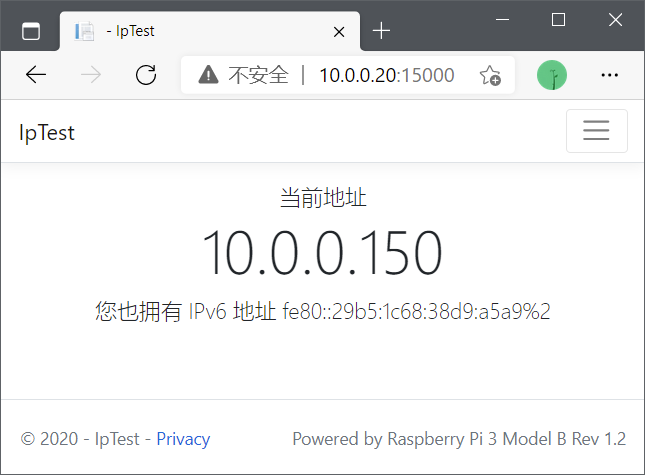Toggle the hamburger navigation menu
This screenshot has width=645, height=475.
pos(596,131)
